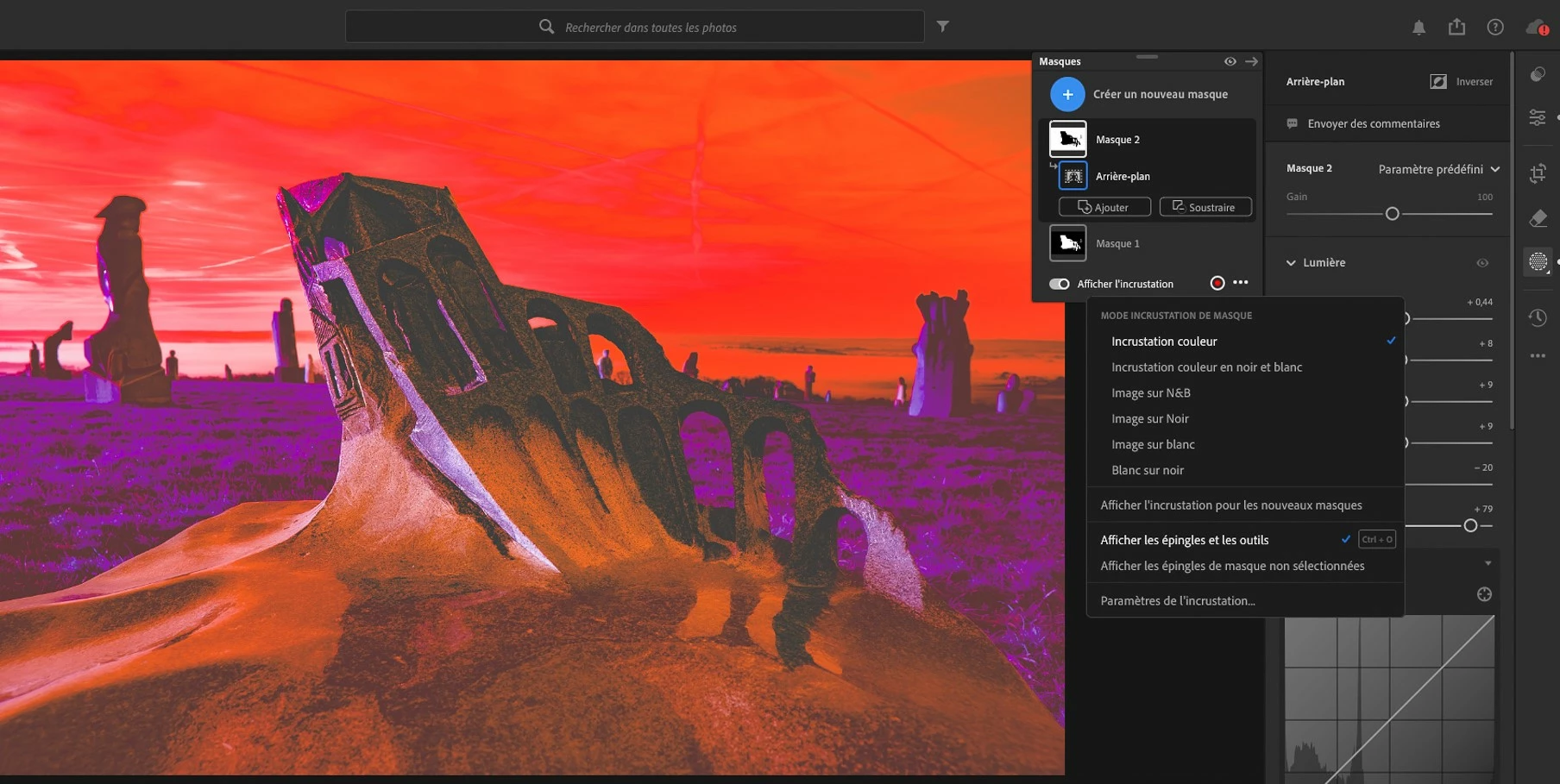Click the overlay color red circle
The width and height of the screenshot is (1560, 784).
(x=1217, y=283)
